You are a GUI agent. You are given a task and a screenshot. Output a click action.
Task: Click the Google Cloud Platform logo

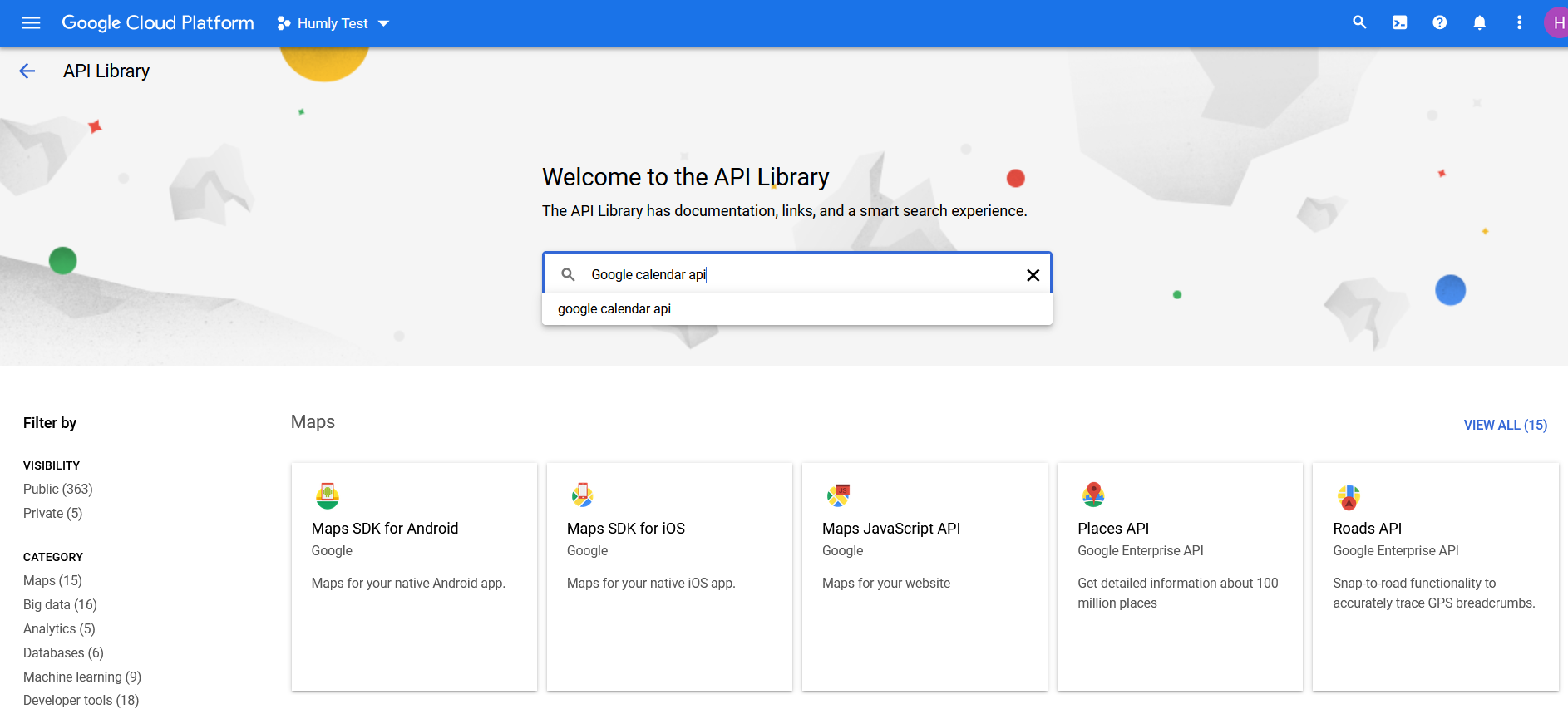(x=158, y=23)
